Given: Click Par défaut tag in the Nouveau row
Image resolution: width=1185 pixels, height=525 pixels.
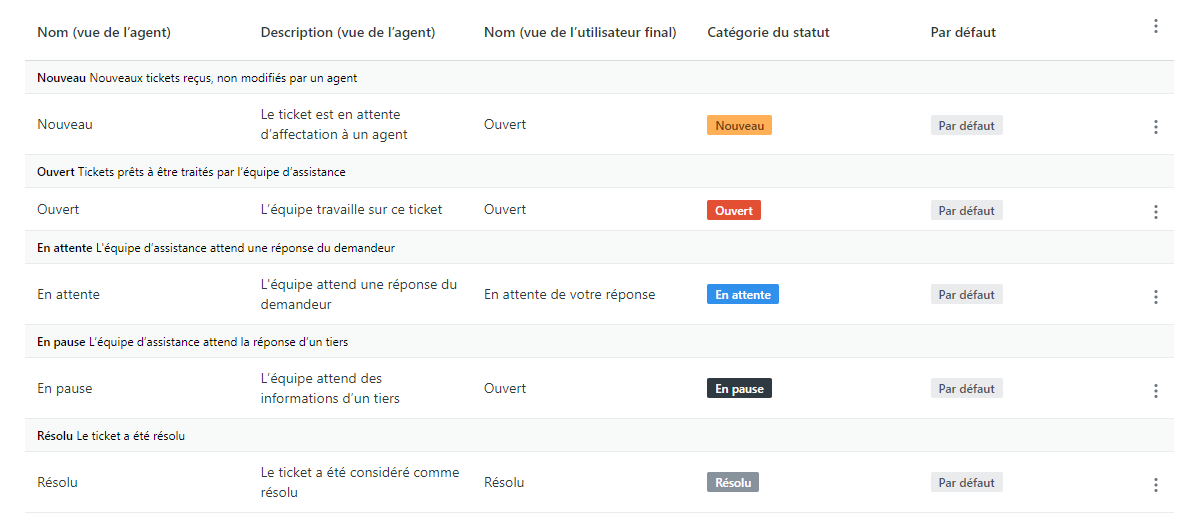Looking at the screenshot, I should [x=967, y=125].
